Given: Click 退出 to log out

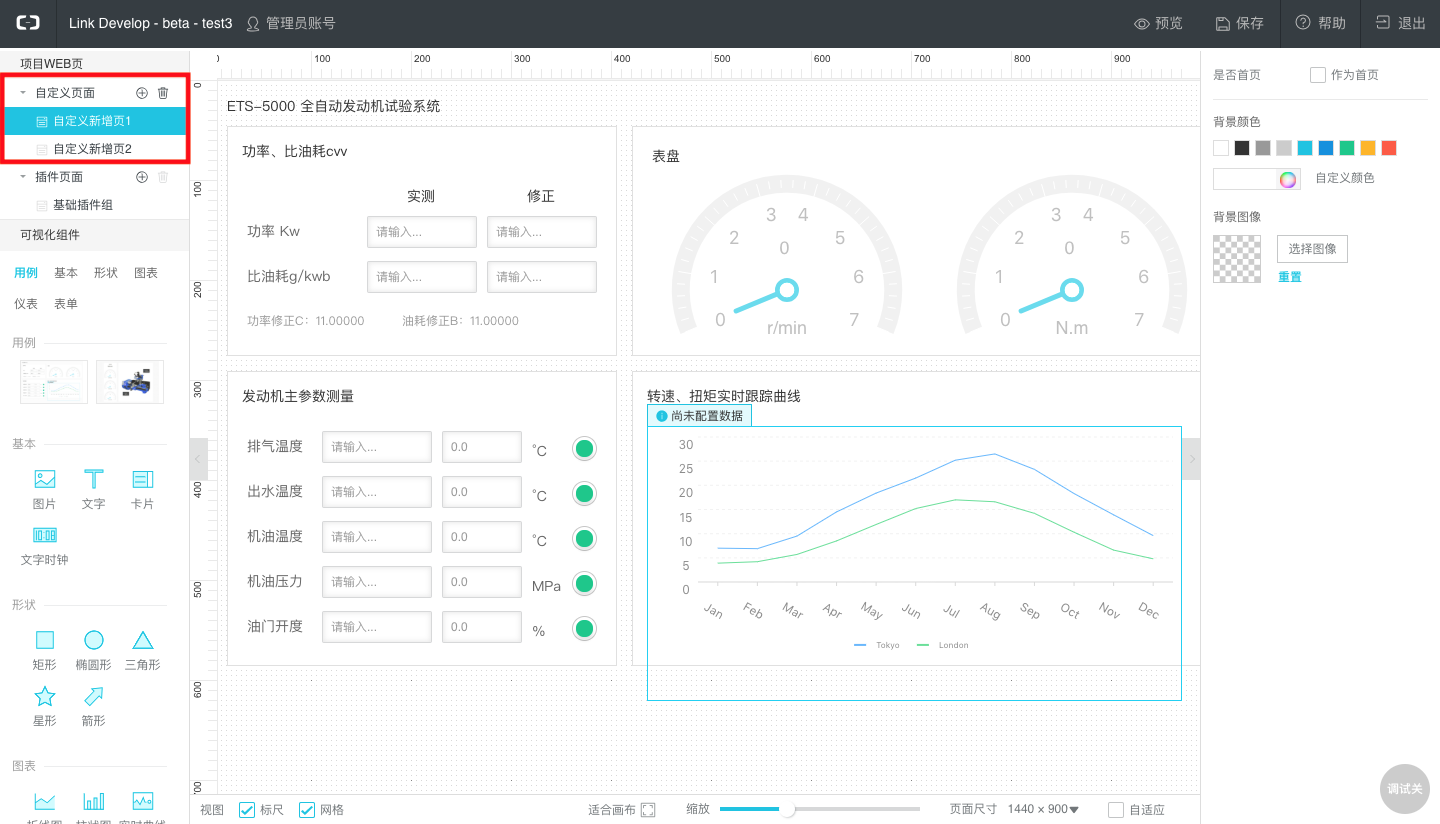Looking at the screenshot, I should 1400,23.
